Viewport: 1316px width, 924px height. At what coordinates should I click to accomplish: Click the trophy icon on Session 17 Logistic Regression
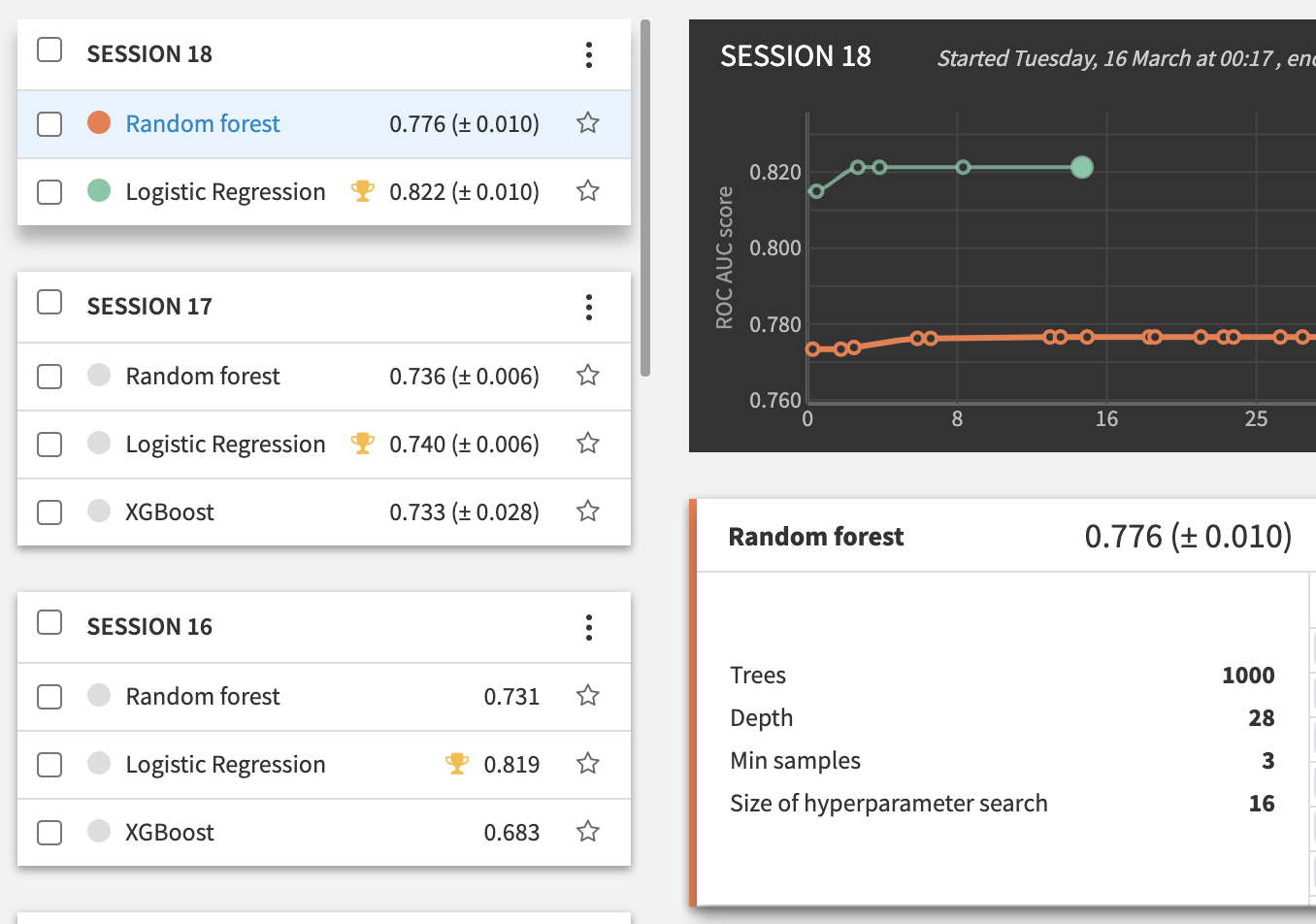[363, 444]
